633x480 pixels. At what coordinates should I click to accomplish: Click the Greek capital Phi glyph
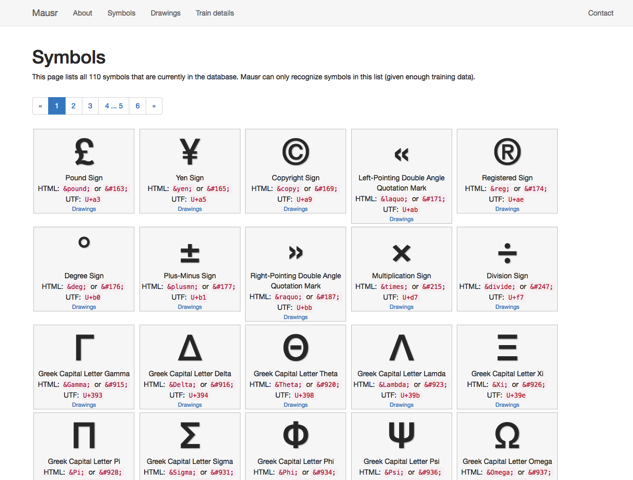296,435
